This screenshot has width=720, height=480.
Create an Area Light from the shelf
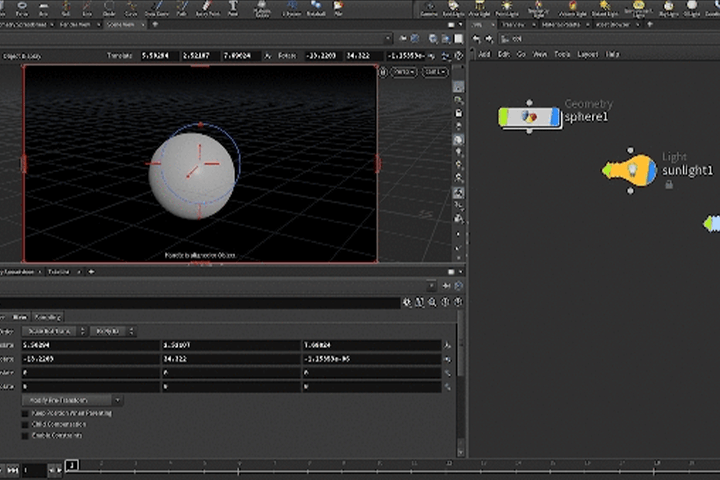tap(479, 8)
